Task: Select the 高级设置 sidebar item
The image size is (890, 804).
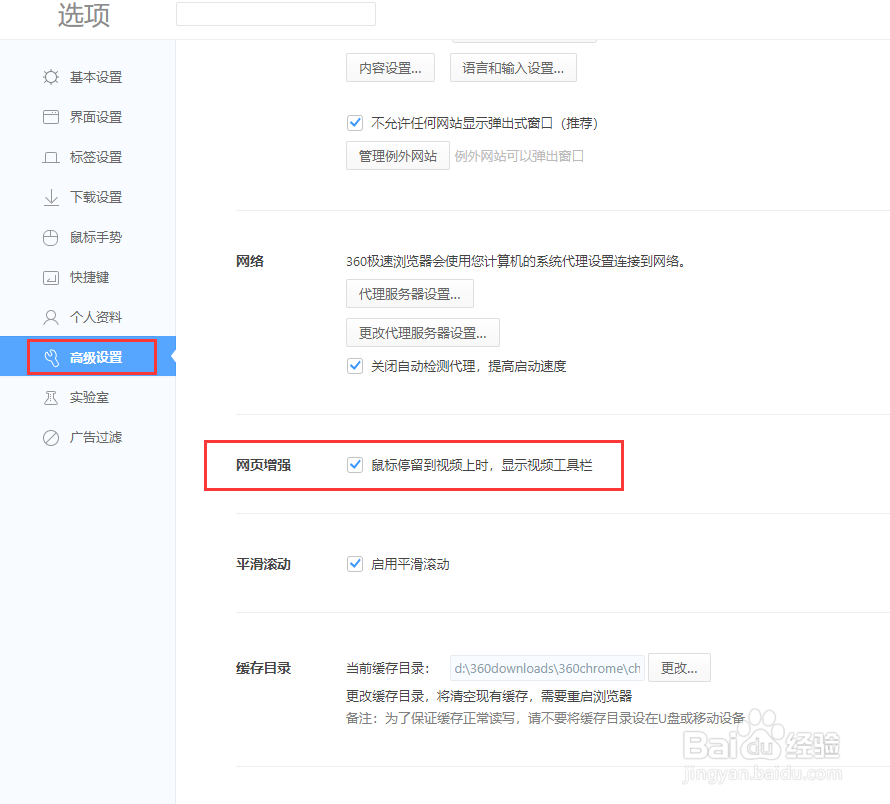Action: [x=88, y=357]
